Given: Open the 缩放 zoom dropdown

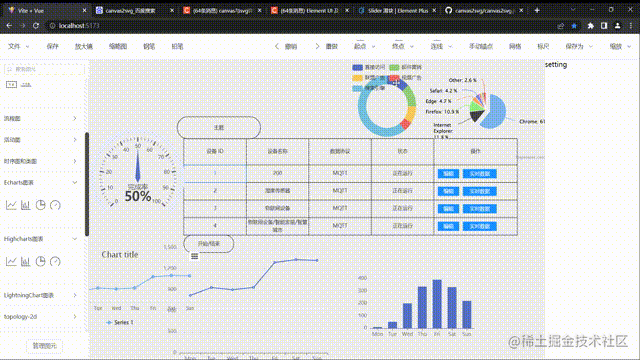Looking at the screenshot, I should coord(620,46).
